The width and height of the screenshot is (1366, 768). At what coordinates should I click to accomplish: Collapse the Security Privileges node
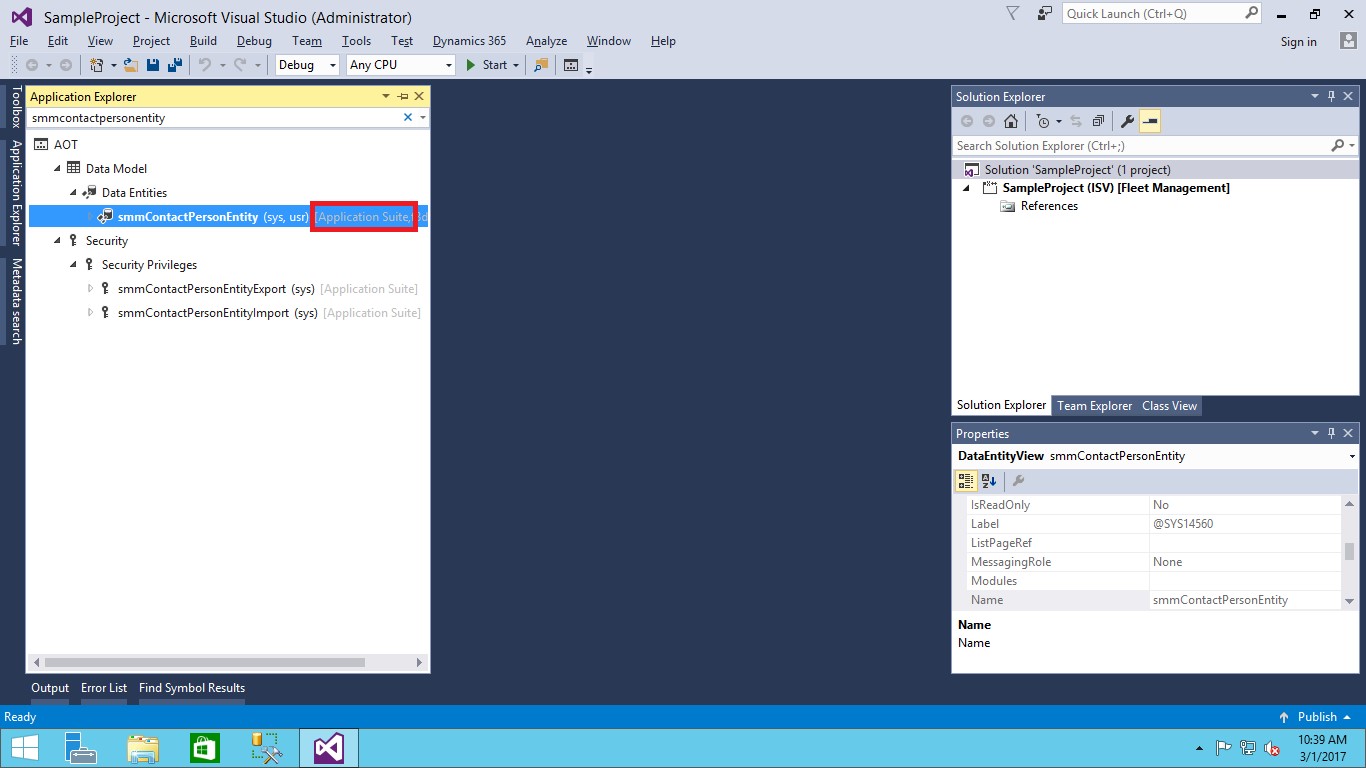click(74, 265)
